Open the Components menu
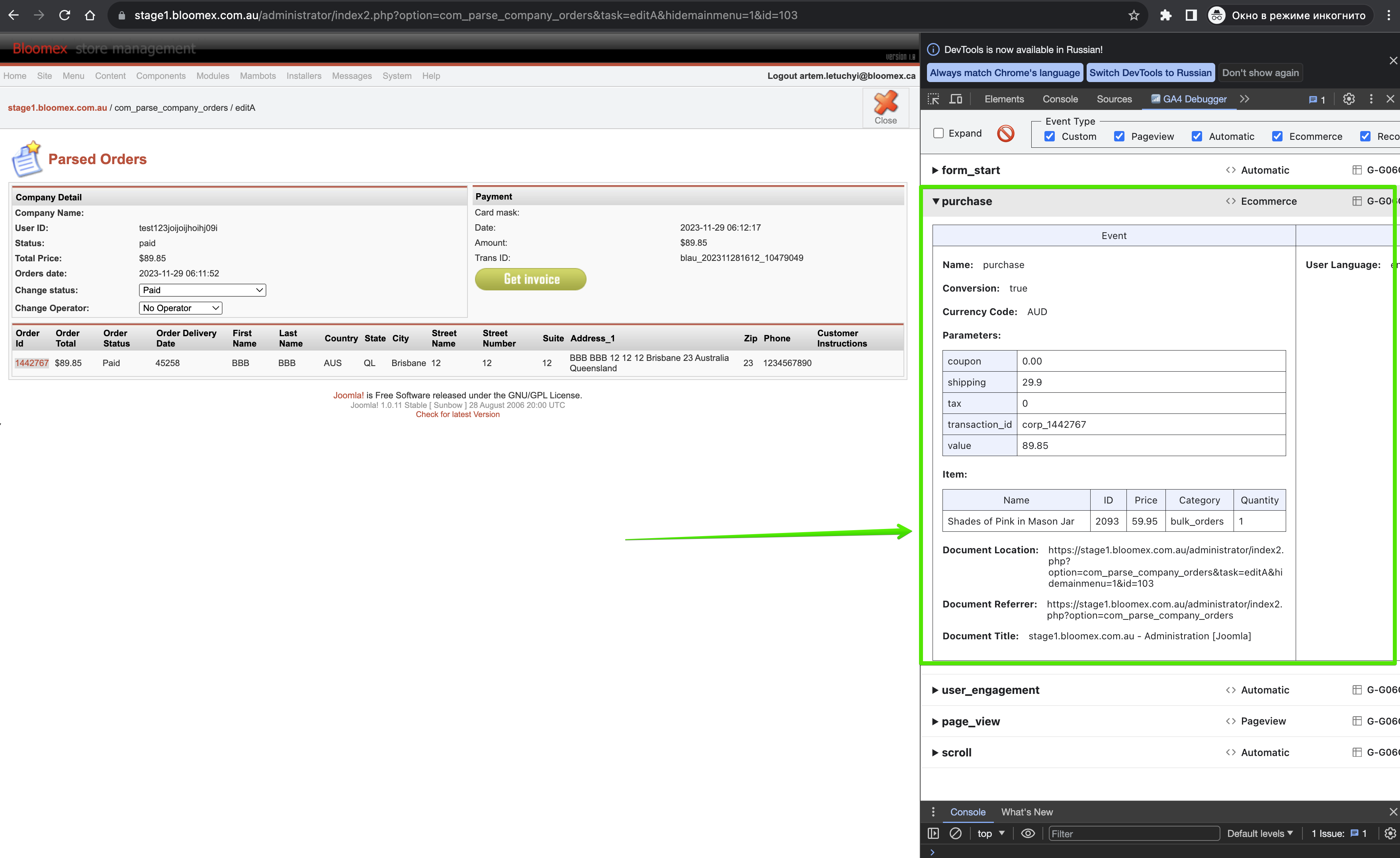This screenshot has width=1400, height=858. pos(161,76)
